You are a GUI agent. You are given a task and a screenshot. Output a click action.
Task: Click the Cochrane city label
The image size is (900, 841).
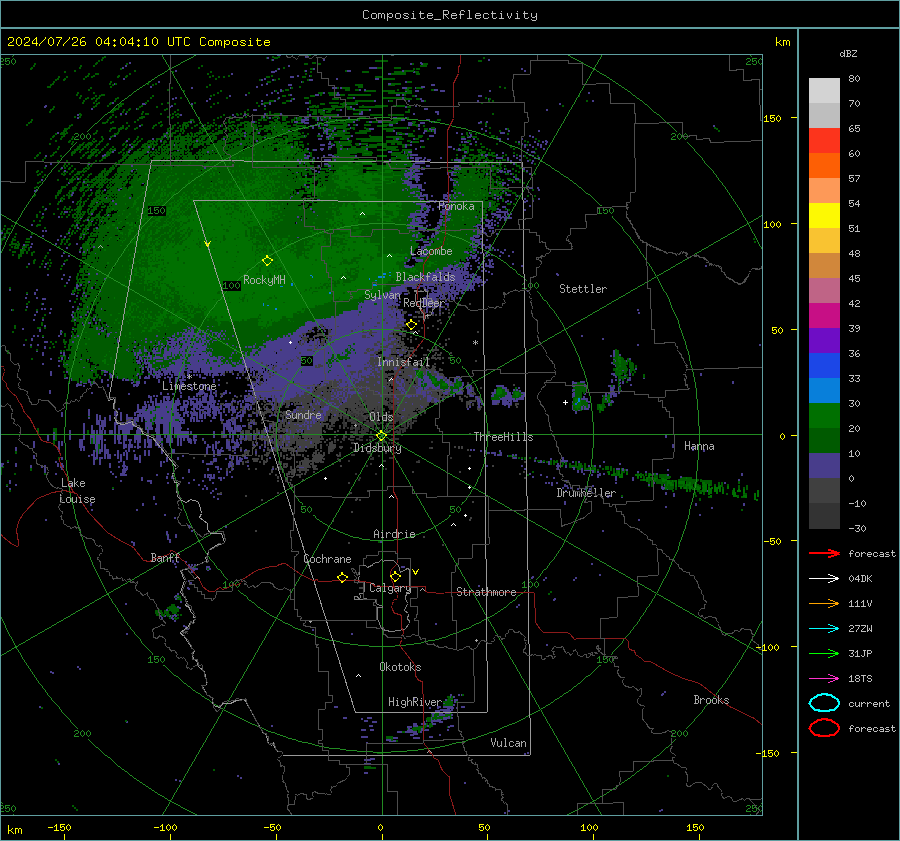click(x=327, y=559)
